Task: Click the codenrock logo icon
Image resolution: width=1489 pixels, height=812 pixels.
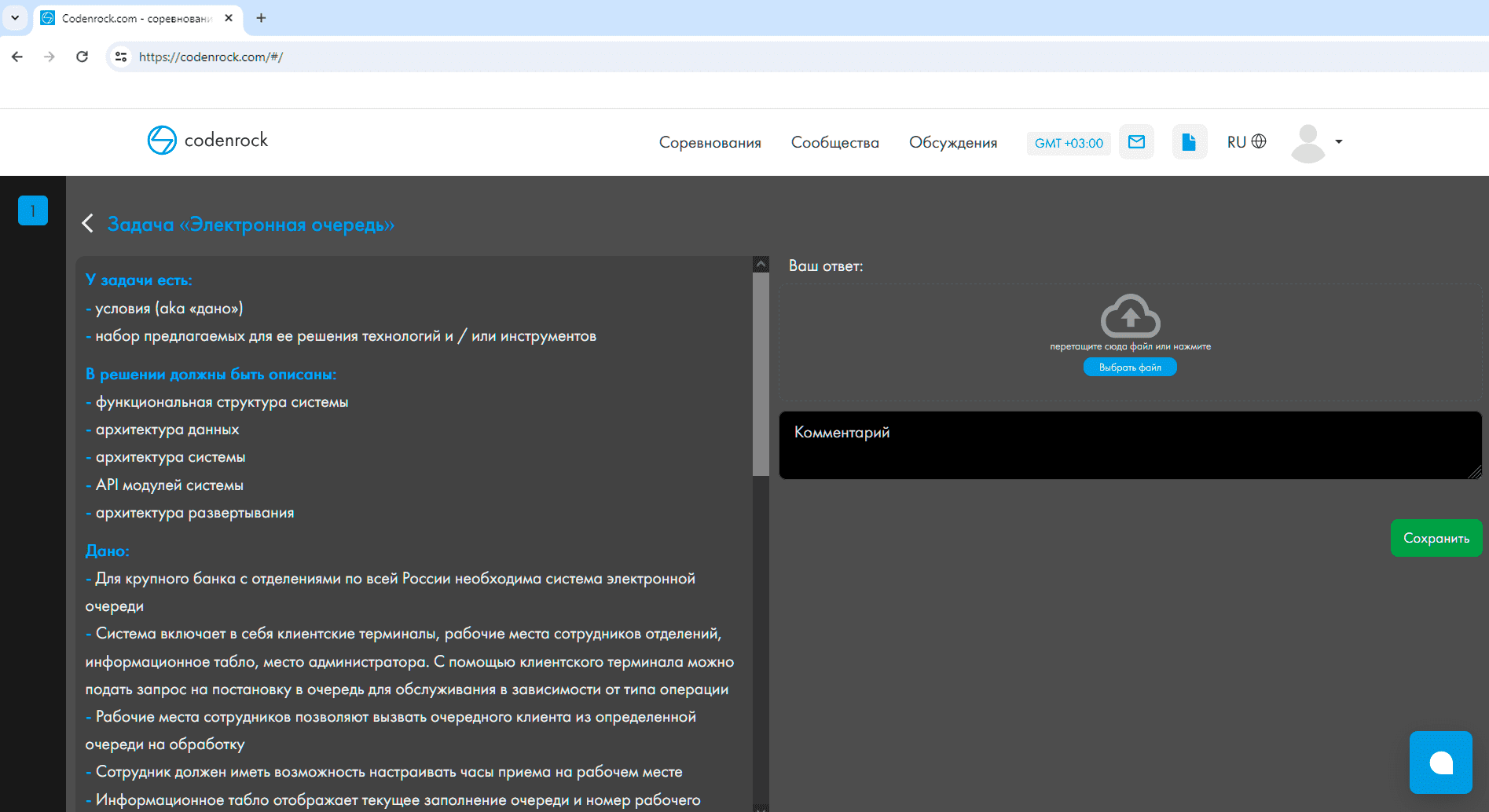Action: pos(162,141)
